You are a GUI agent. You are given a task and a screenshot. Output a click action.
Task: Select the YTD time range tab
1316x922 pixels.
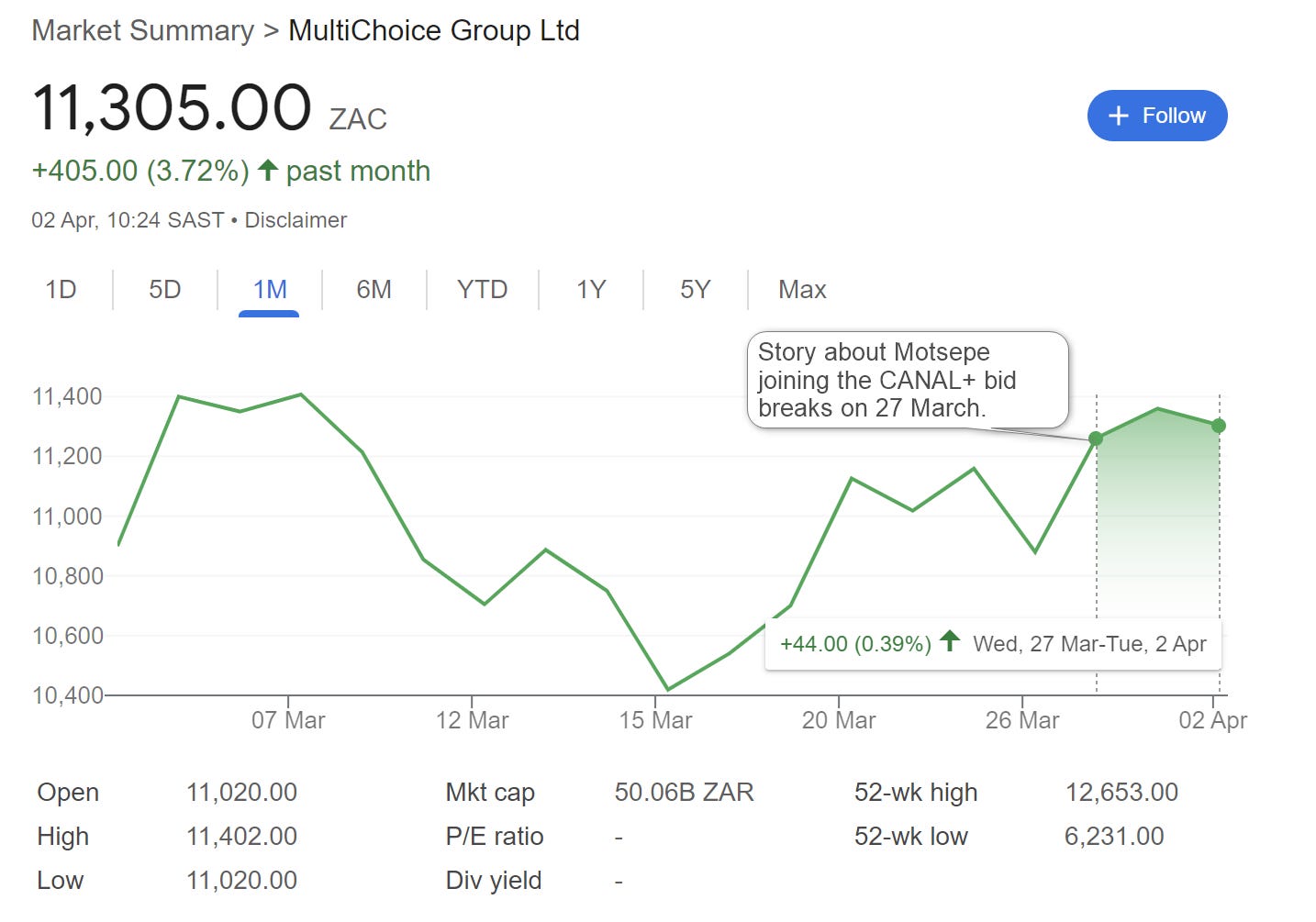pyautogui.click(x=483, y=290)
